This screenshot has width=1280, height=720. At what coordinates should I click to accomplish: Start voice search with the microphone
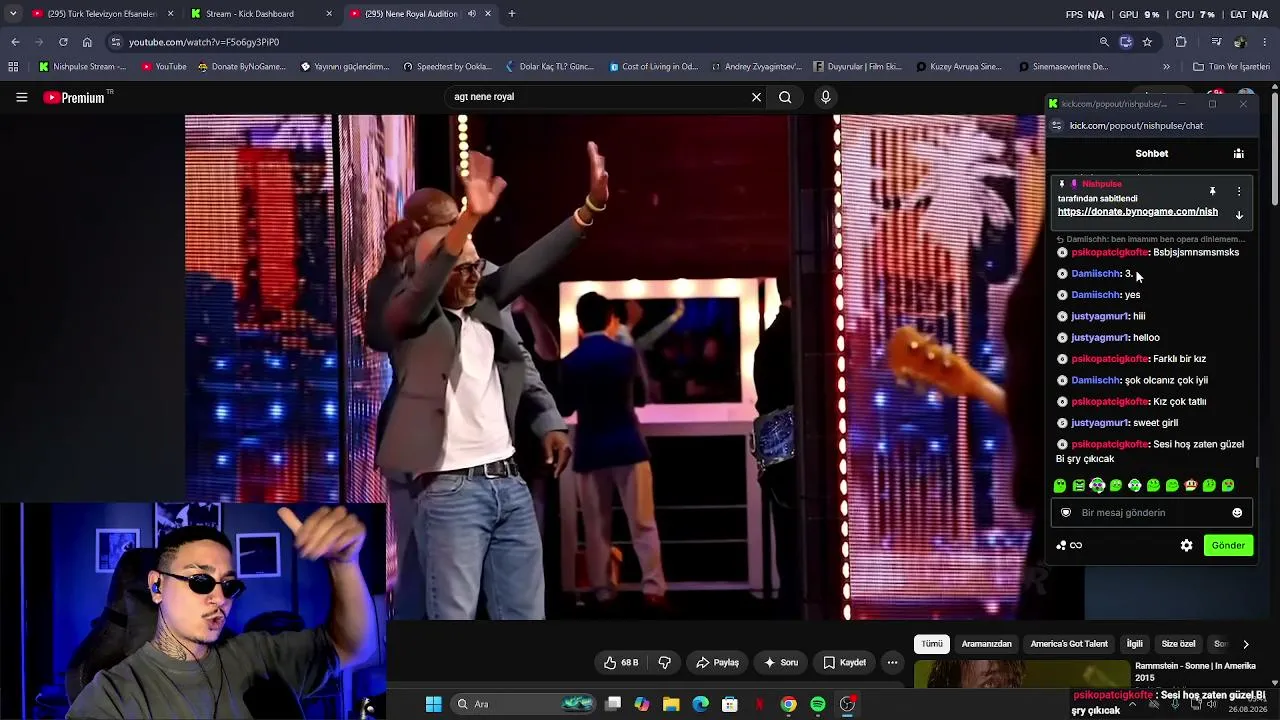point(825,97)
